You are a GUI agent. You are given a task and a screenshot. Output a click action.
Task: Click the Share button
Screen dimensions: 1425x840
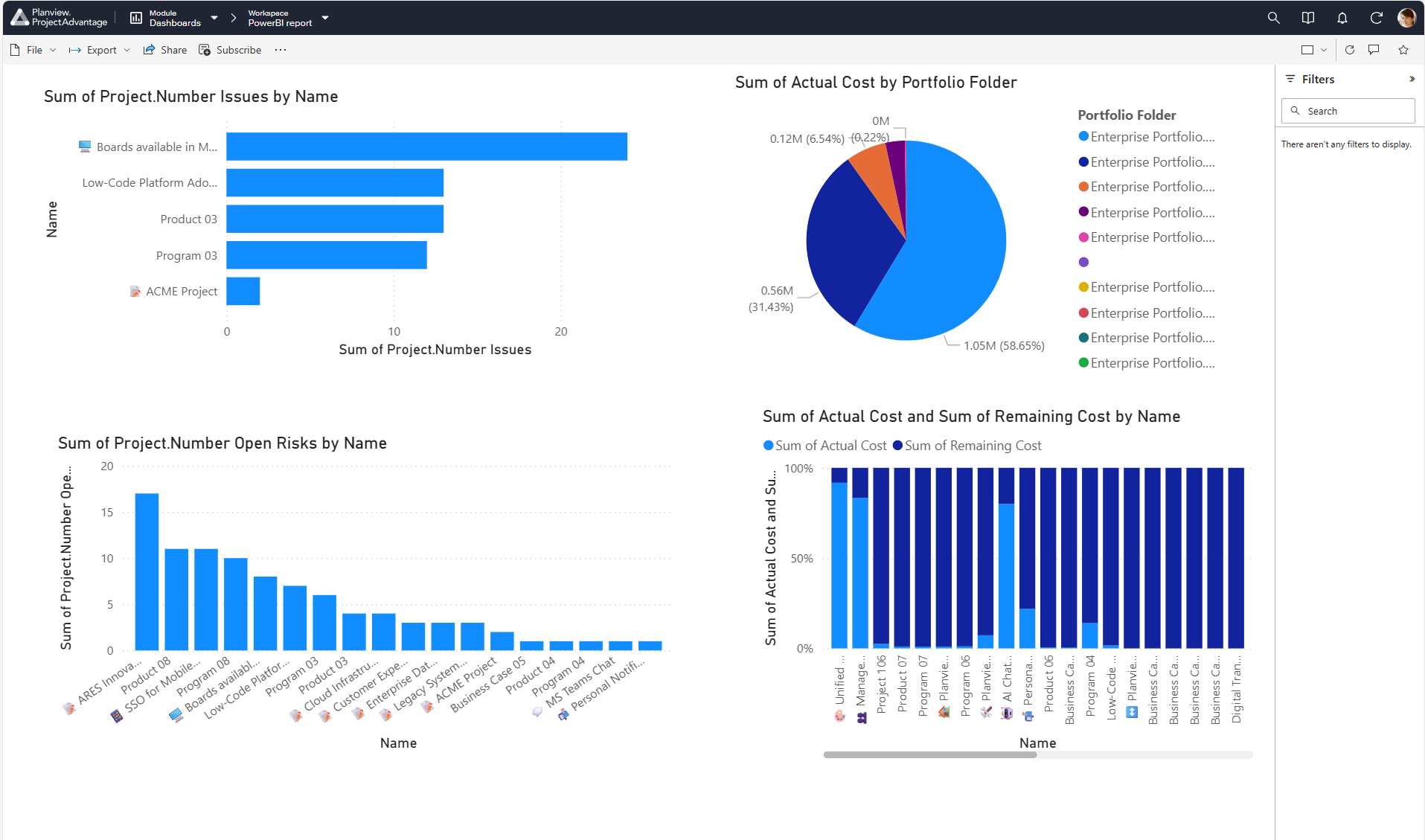point(165,50)
